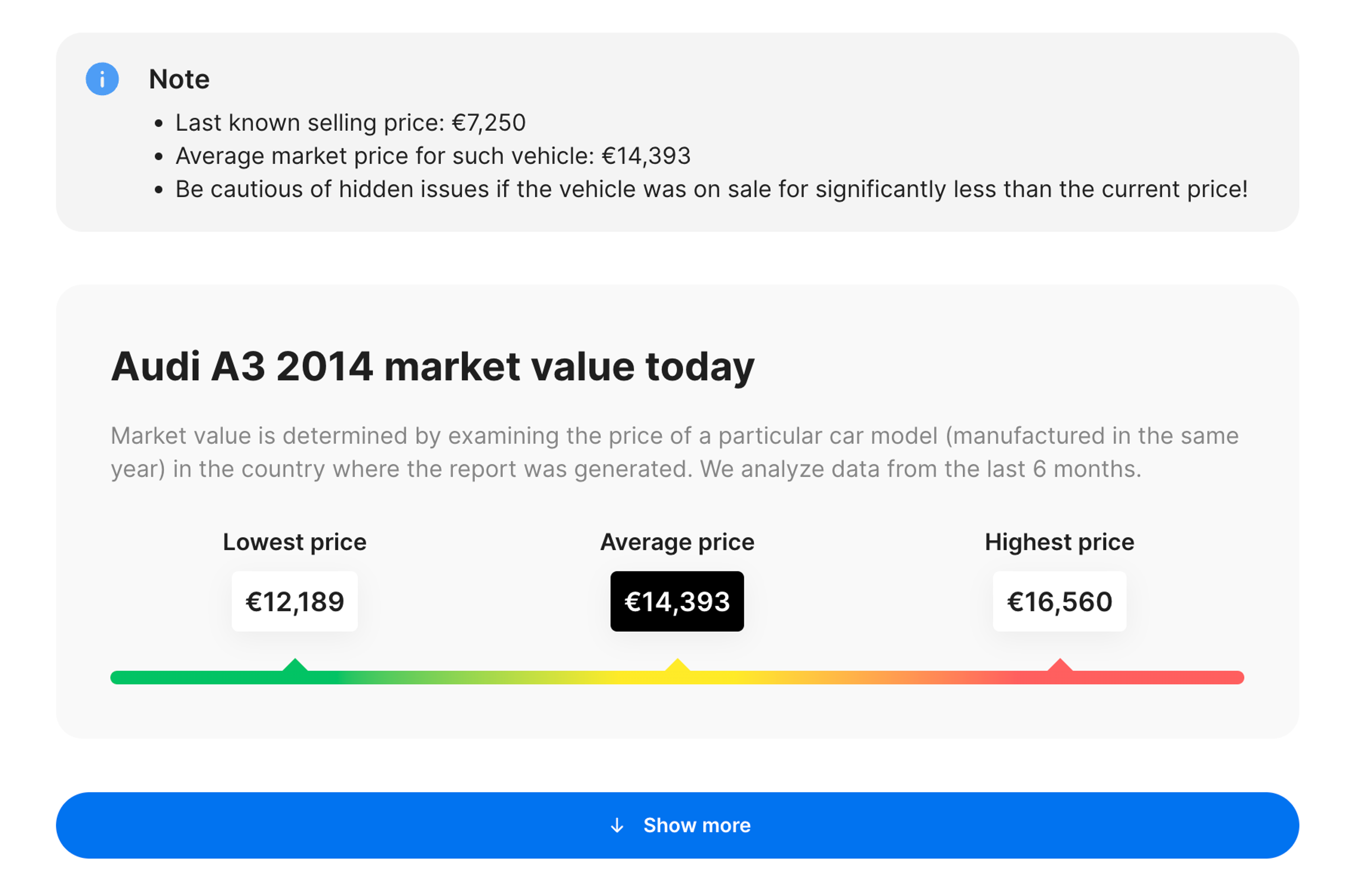Select the black €14,393 average price badge
1349x896 pixels.
(677, 601)
